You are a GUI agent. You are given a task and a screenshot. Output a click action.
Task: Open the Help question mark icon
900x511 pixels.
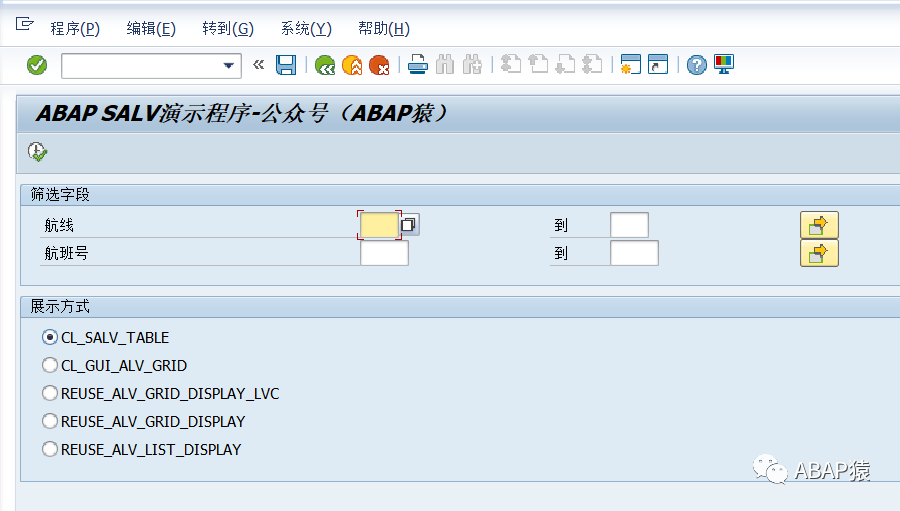696,65
